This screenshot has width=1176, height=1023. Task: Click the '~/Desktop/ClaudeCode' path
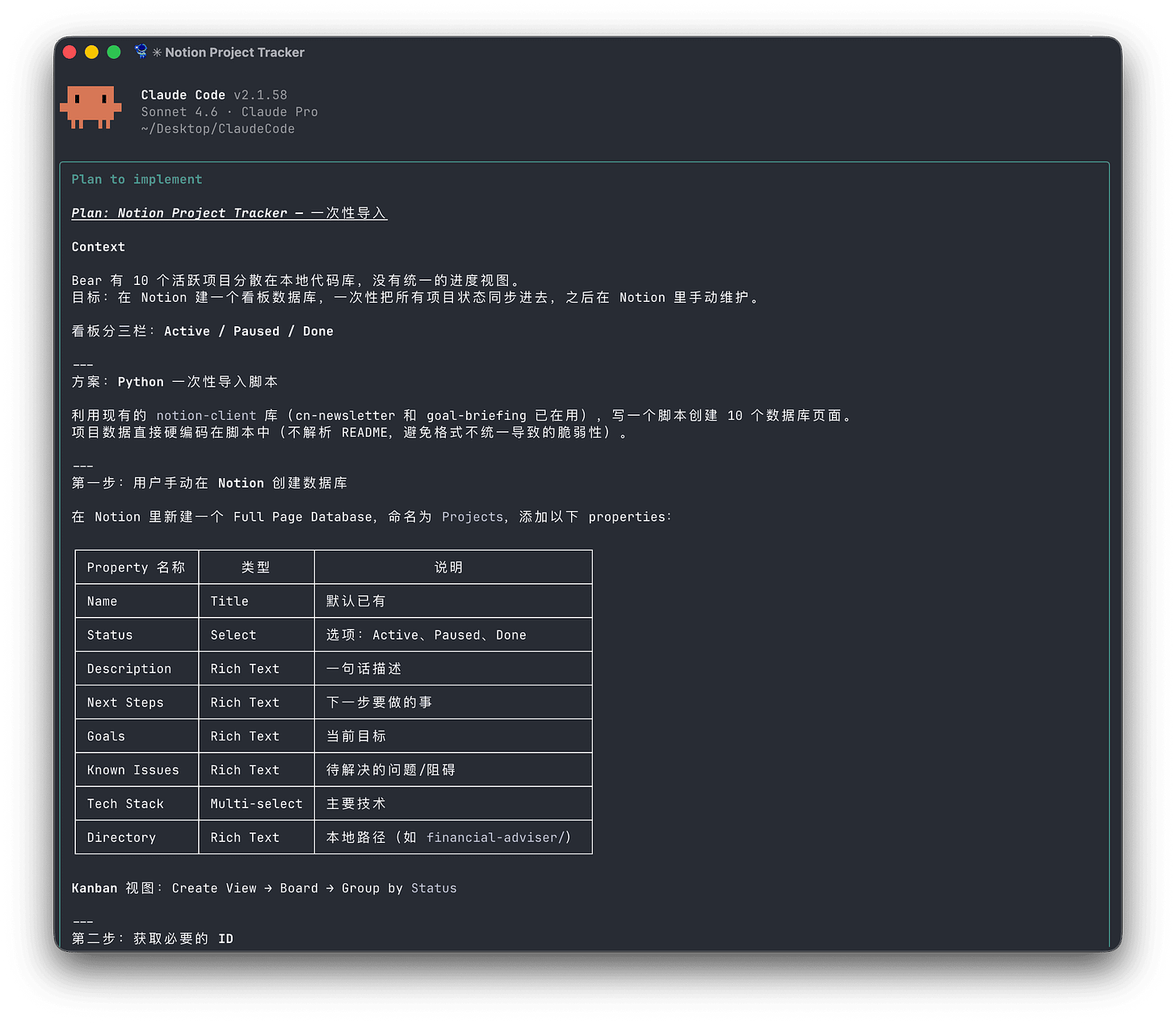point(217,129)
